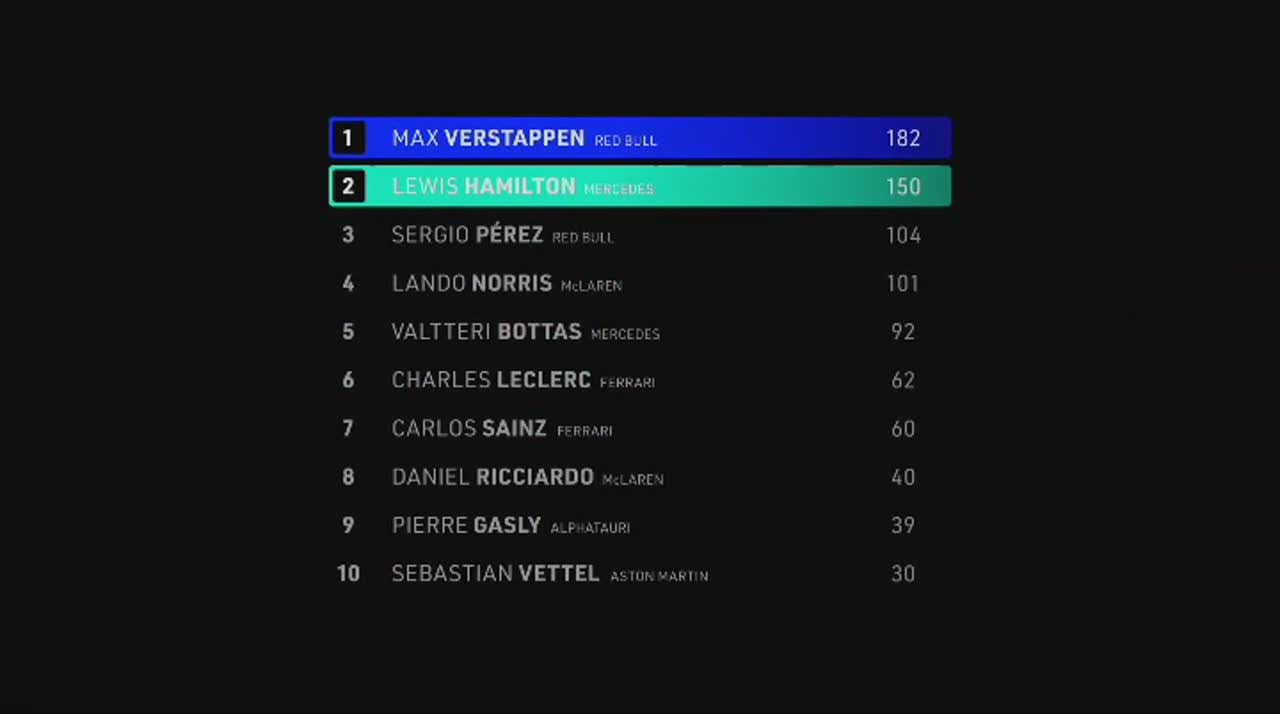Click Pierre Gasly's name

[x=466, y=525]
